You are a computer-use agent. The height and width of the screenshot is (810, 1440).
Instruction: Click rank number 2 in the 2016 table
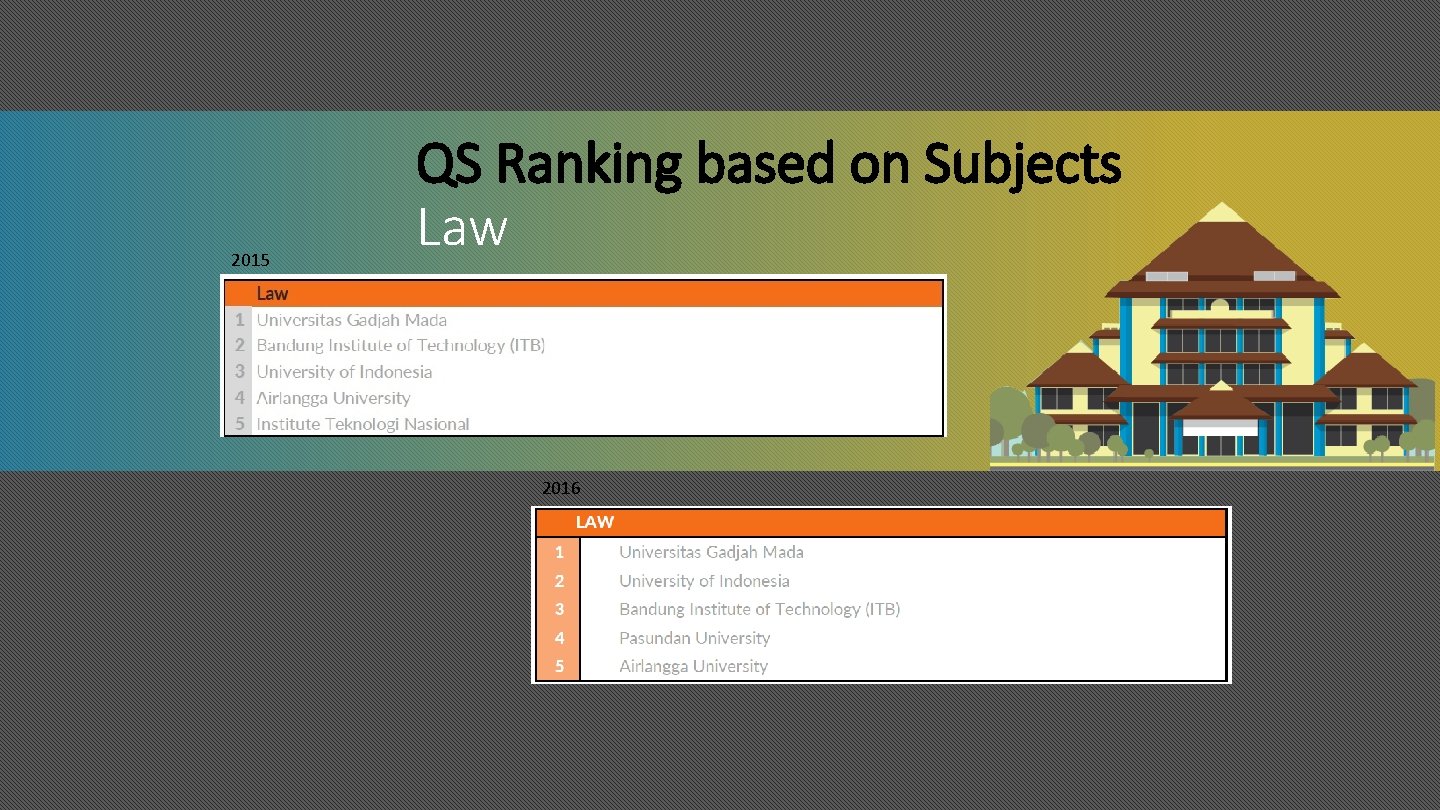[559, 581]
